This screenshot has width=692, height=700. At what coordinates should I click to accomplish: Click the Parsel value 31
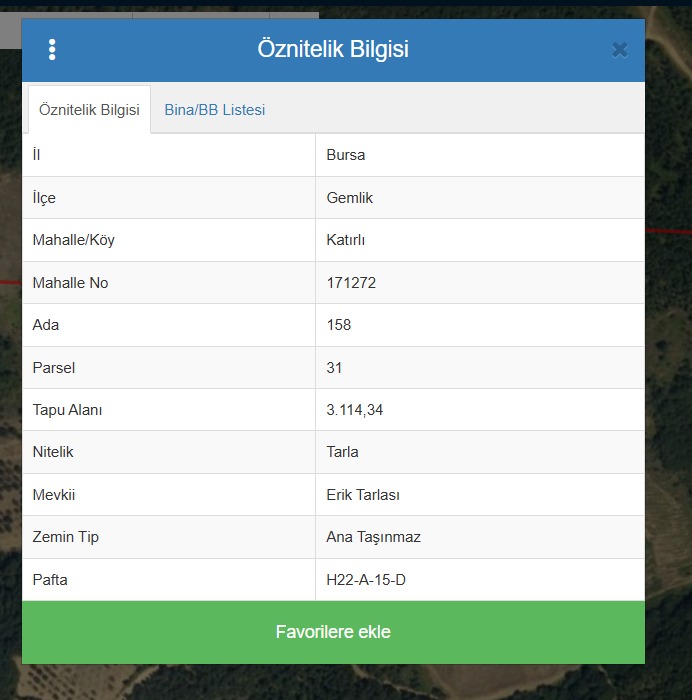[x=334, y=367]
